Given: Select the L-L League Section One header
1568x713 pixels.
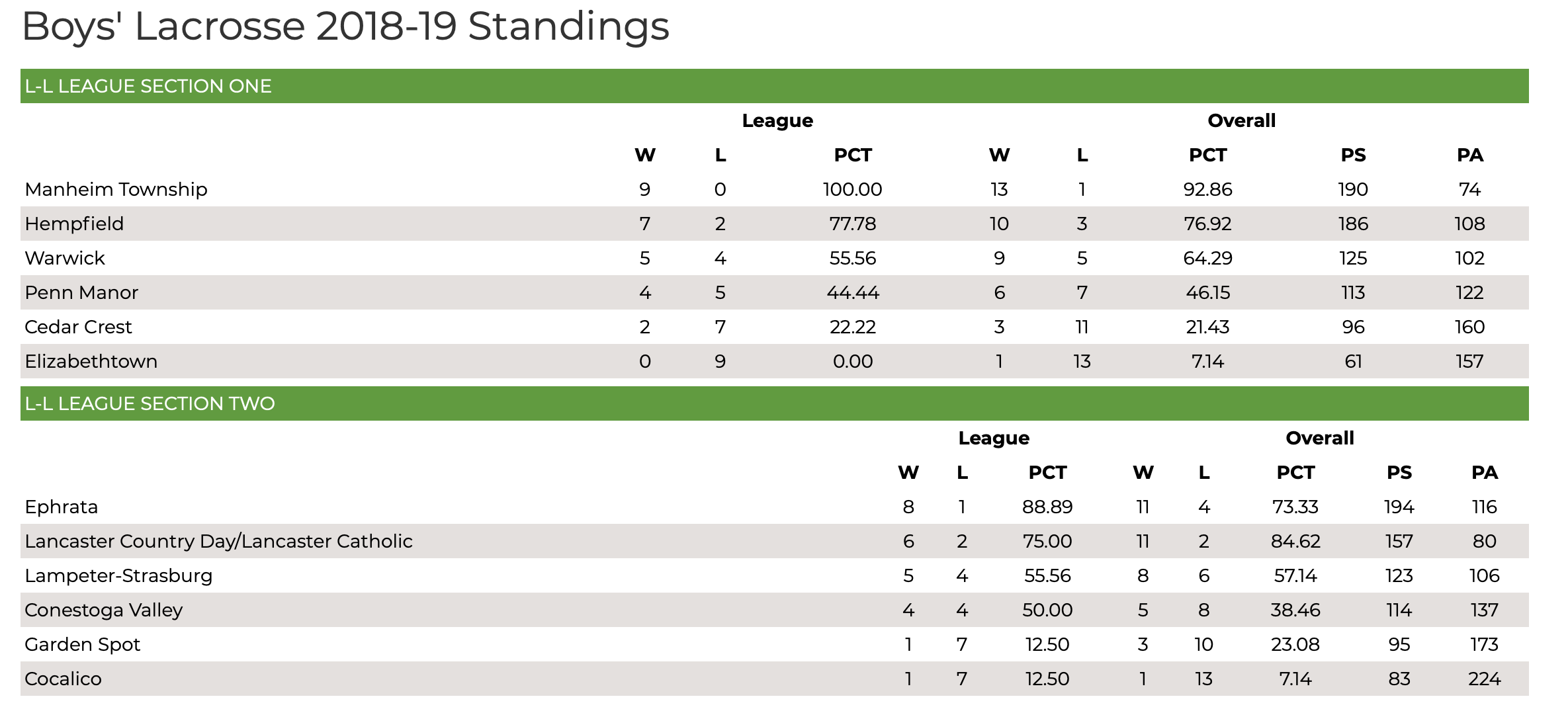Looking at the screenshot, I should (x=774, y=86).
